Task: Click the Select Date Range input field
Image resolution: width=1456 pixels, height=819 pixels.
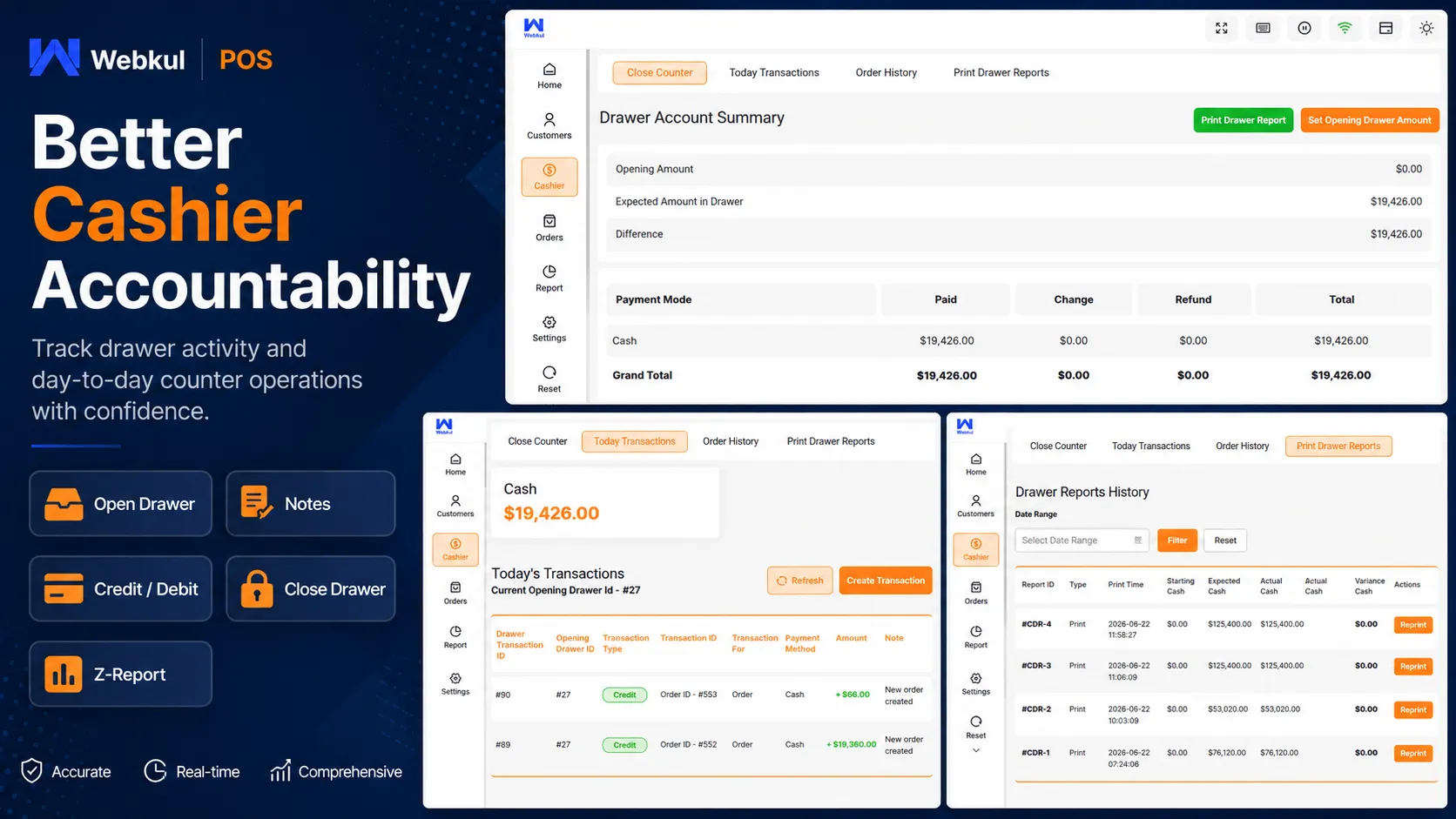Action: coord(1082,540)
